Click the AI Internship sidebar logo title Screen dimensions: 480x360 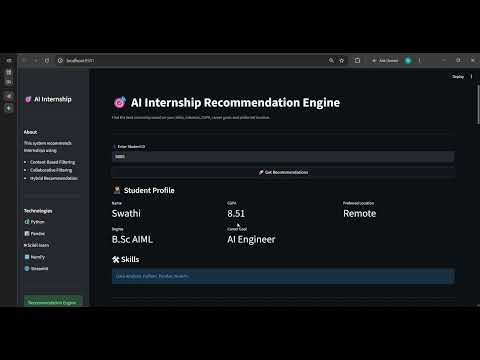tap(49, 99)
